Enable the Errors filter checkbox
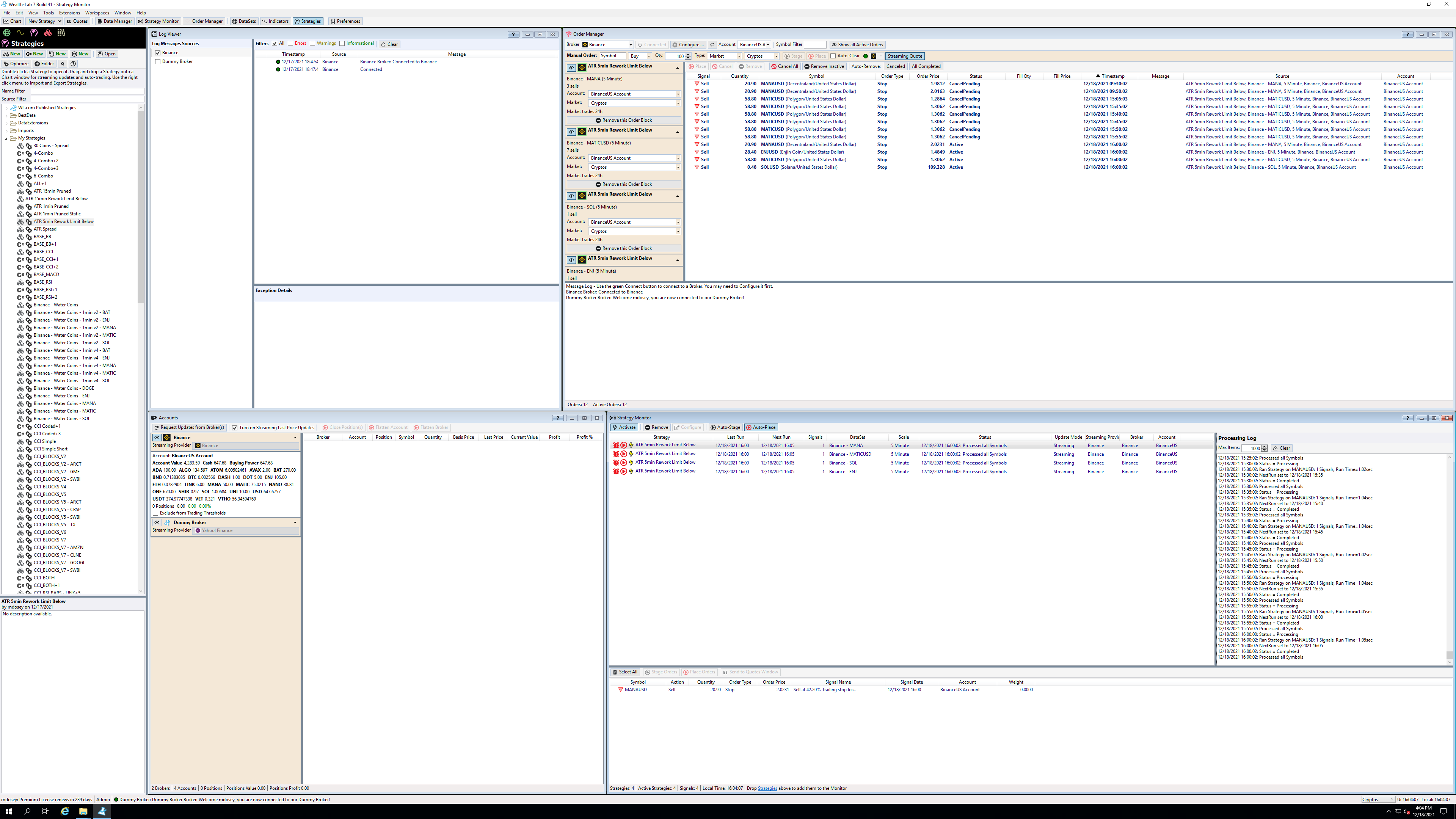The image size is (1456, 819). [x=290, y=44]
